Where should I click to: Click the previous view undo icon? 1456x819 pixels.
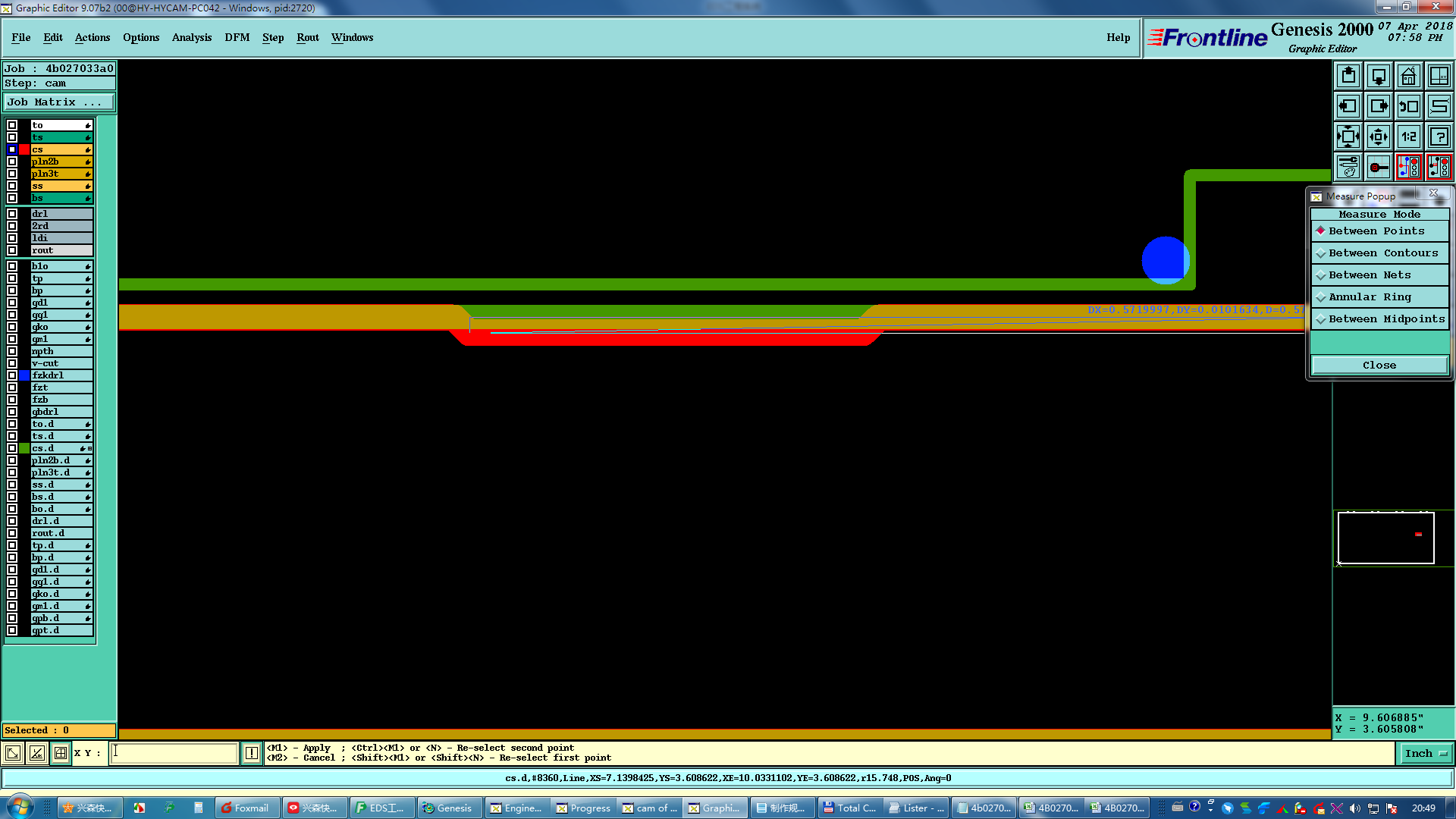tap(1408, 106)
